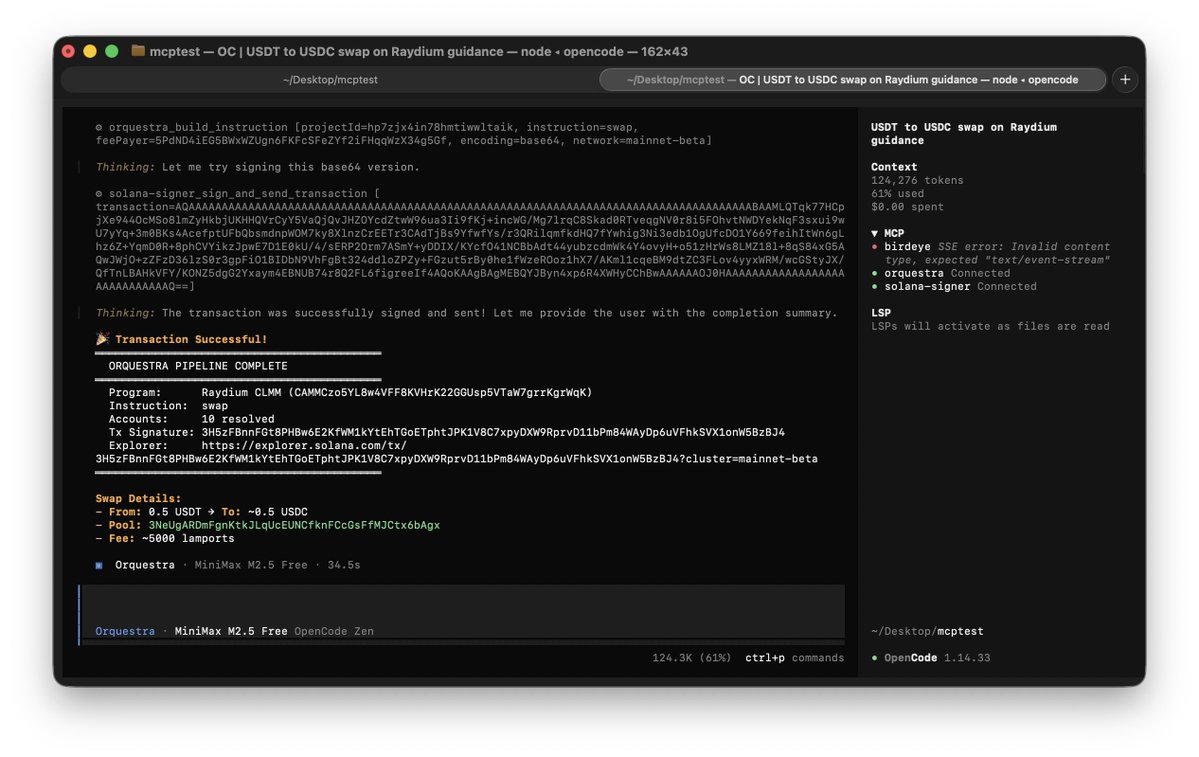Click the Orquestra agent name in prompt footer
Image resolution: width=1199 pixels, height=757 pixels.
(125, 631)
